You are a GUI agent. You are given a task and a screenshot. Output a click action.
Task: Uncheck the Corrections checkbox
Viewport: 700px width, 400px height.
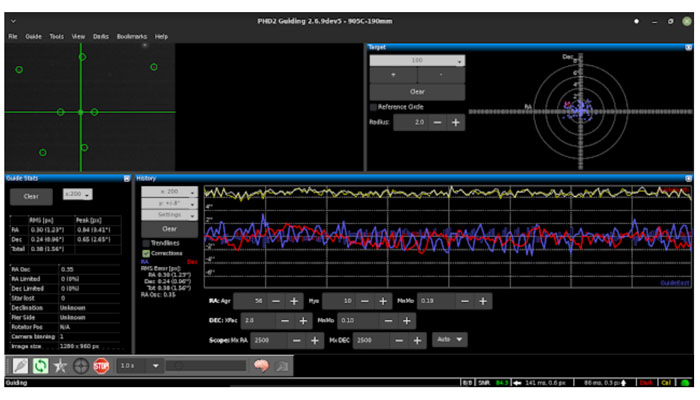[x=146, y=253]
